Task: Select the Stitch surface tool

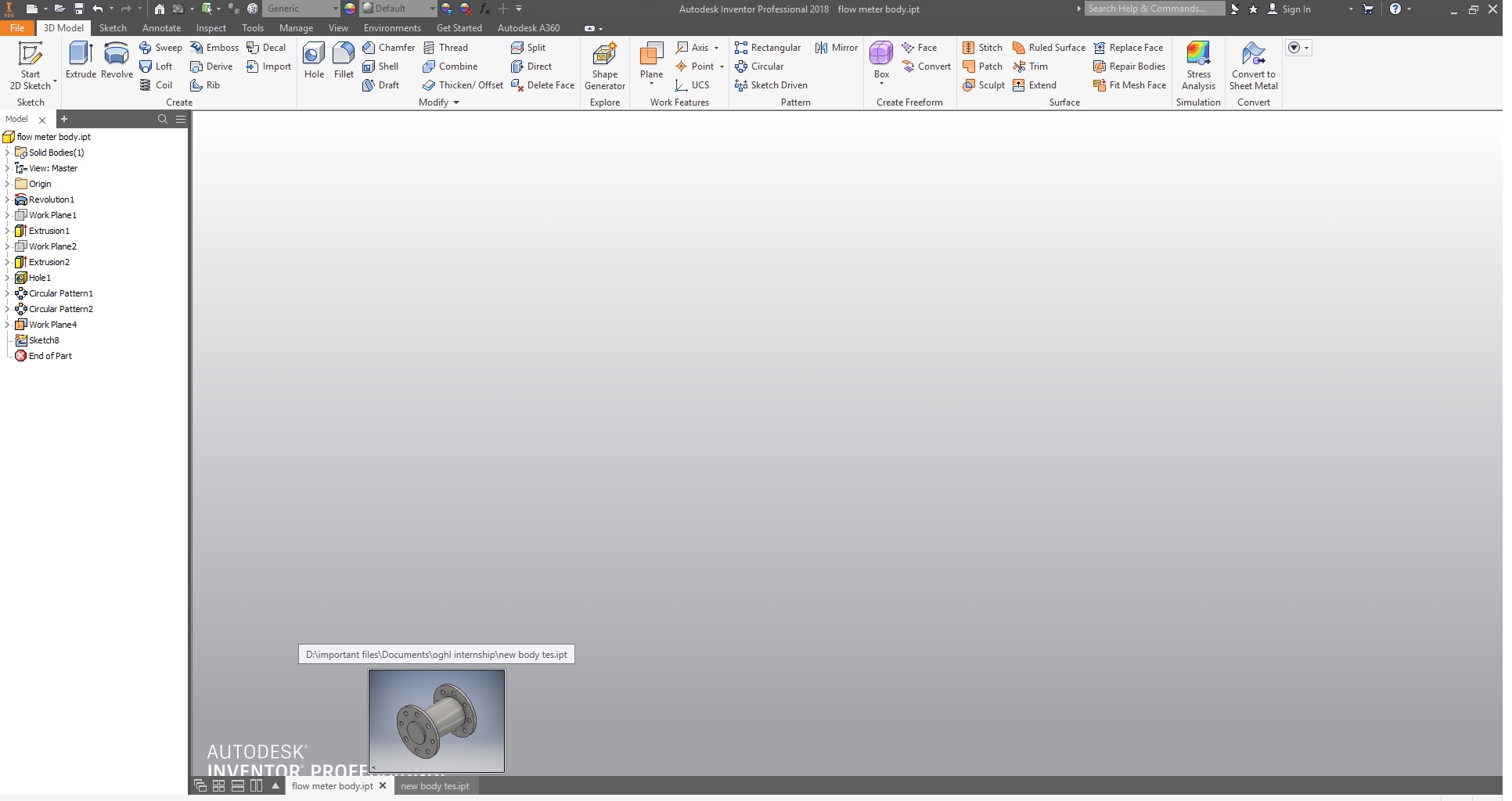Action: click(983, 47)
